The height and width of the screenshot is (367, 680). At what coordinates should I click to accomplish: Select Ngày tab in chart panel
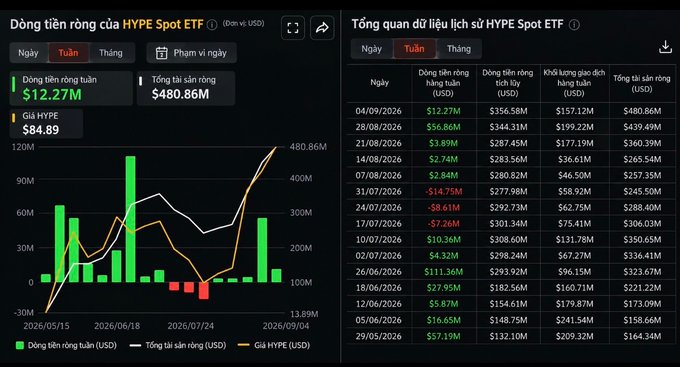point(28,53)
